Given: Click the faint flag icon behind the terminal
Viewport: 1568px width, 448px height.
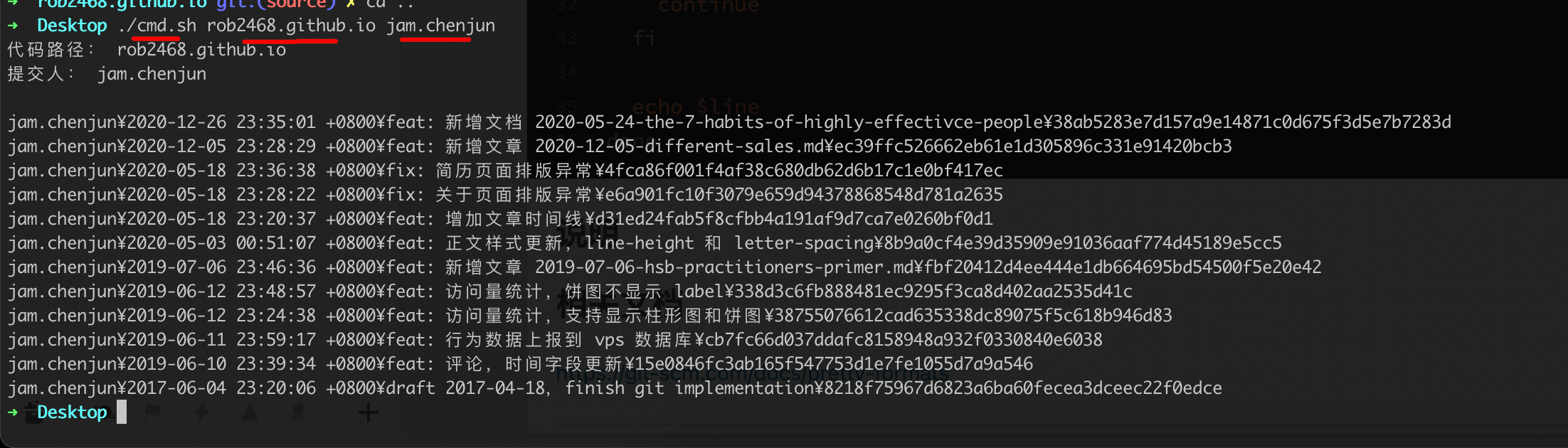Looking at the screenshot, I should tap(153, 412).
